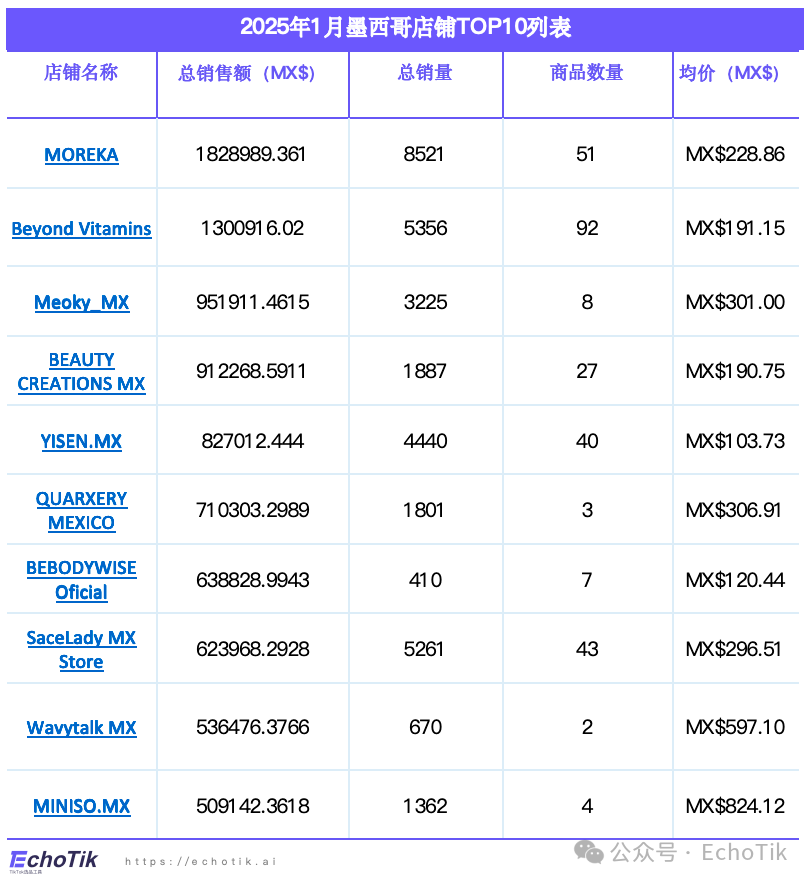
Task: Click the sales volume 1887
Action: 424,371
